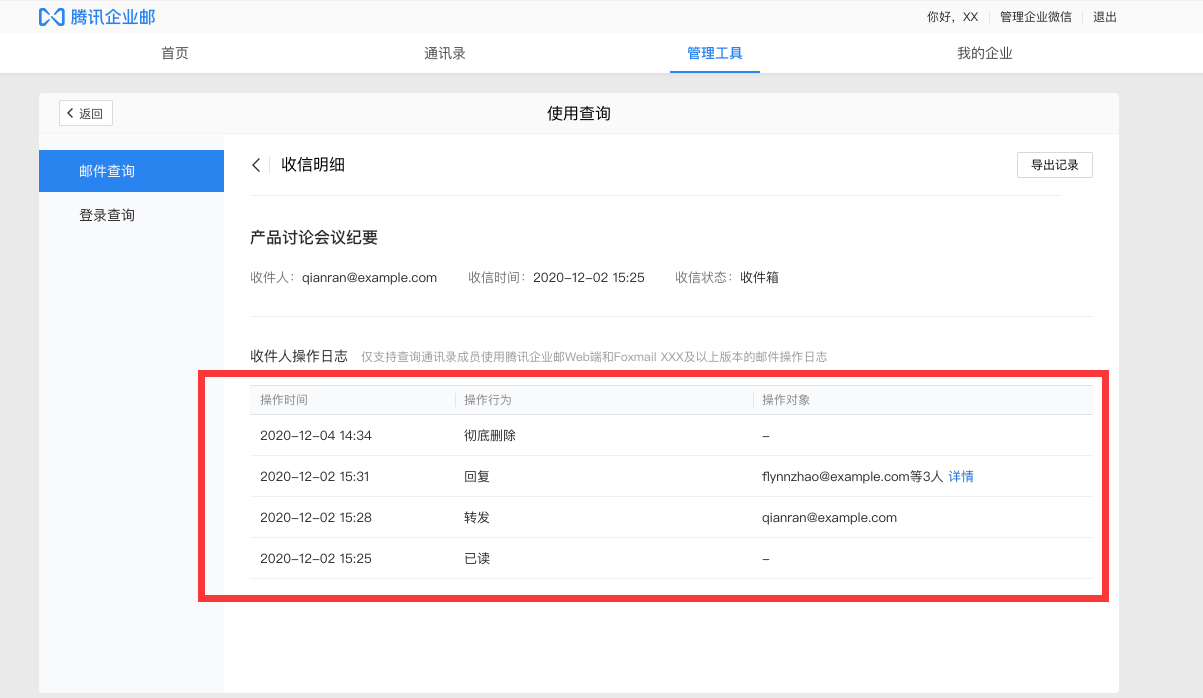Open 详情 next to flynnzhao@example.com
The width and height of the screenshot is (1203, 698).
(x=960, y=476)
